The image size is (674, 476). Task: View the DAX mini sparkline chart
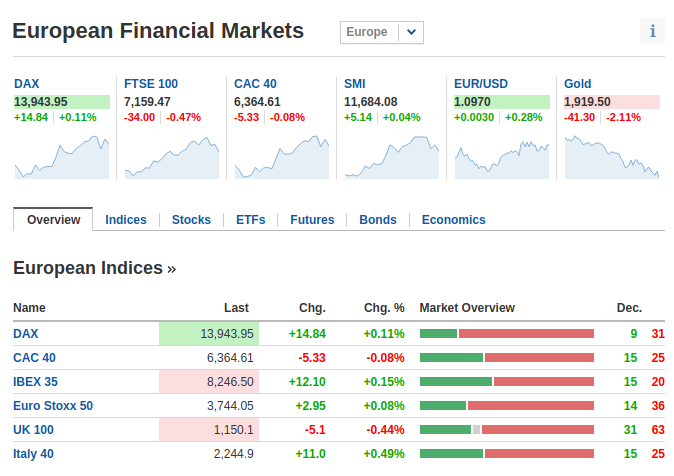pyautogui.click(x=62, y=157)
